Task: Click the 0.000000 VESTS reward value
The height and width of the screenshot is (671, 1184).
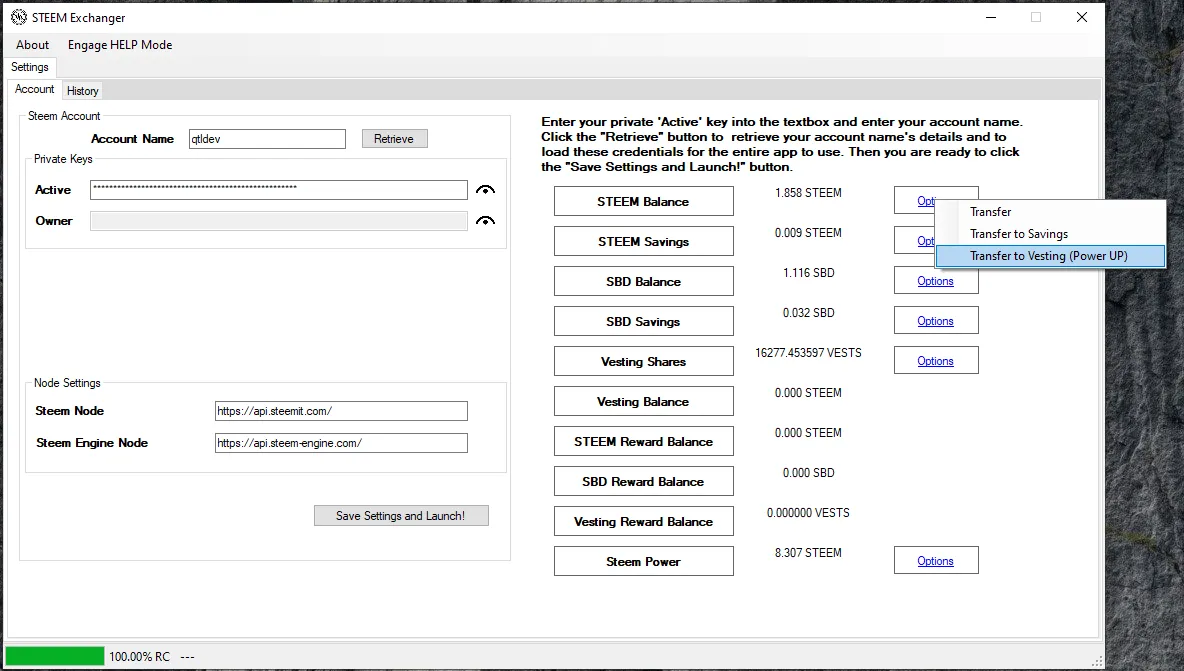Action: pyautogui.click(x=808, y=513)
